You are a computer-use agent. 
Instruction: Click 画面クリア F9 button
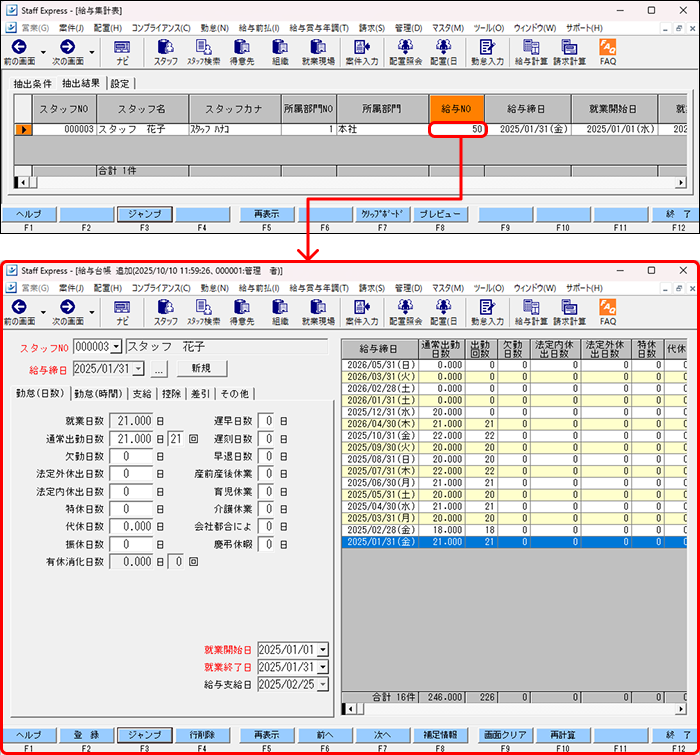[506, 735]
